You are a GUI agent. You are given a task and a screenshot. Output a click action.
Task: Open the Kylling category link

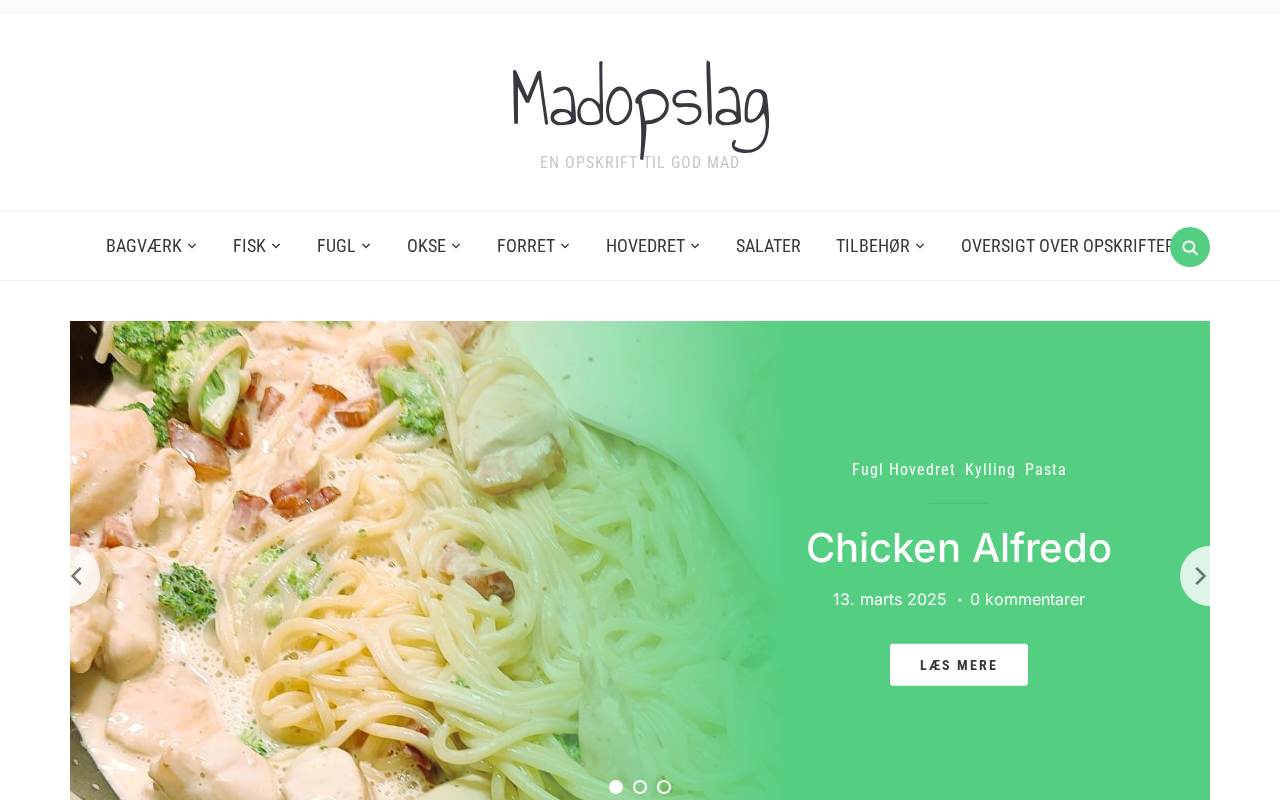click(990, 470)
